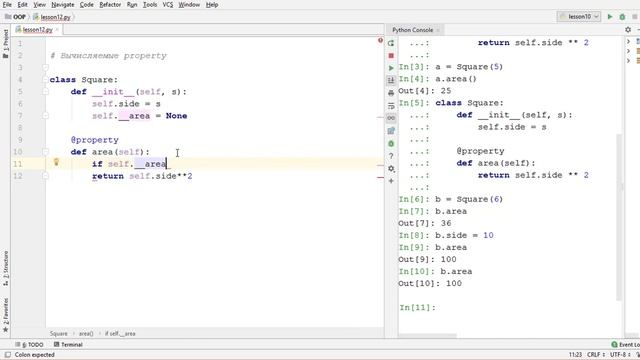The image size is (640, 360).
Task: Open the File menu
Action: tap(7, 5)
